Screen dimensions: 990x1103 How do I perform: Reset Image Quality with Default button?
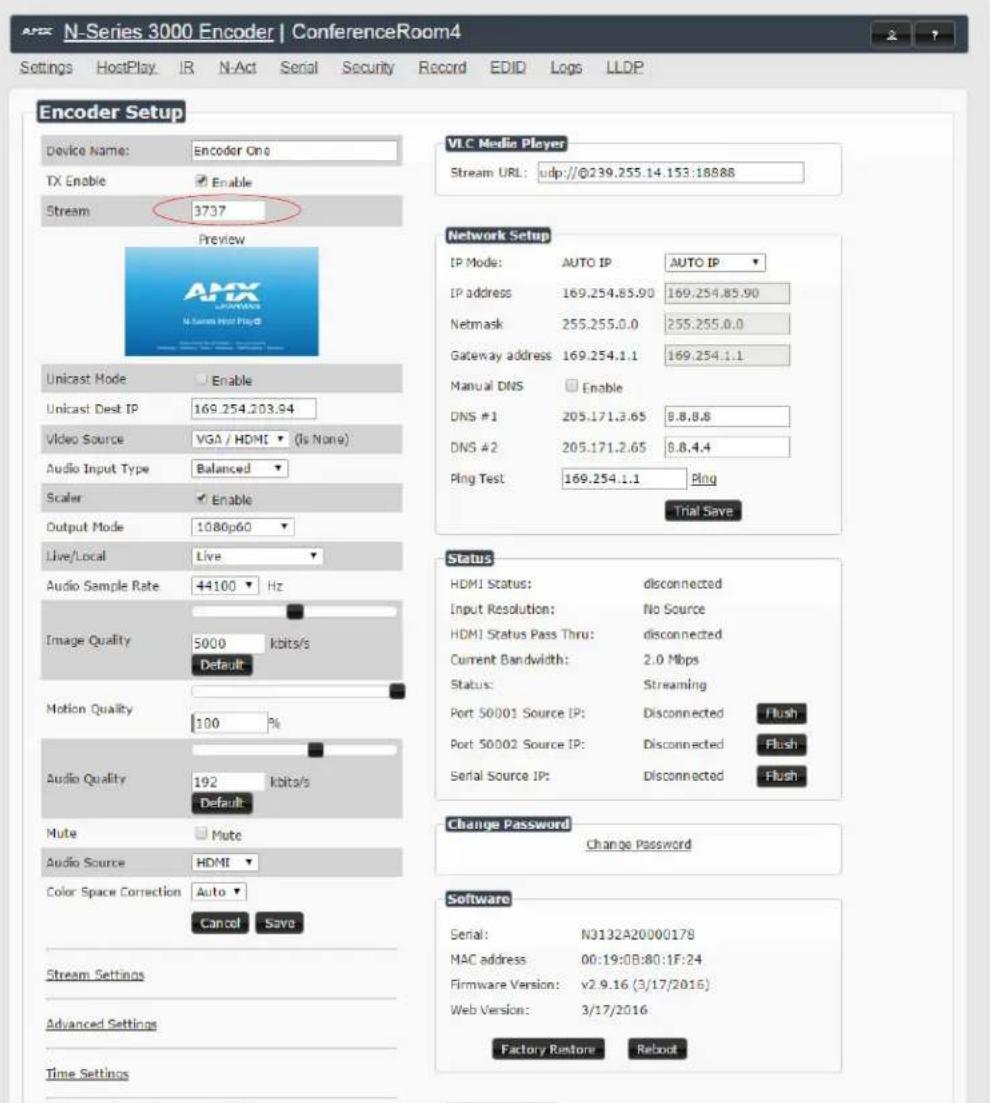(x=222, y=665)
